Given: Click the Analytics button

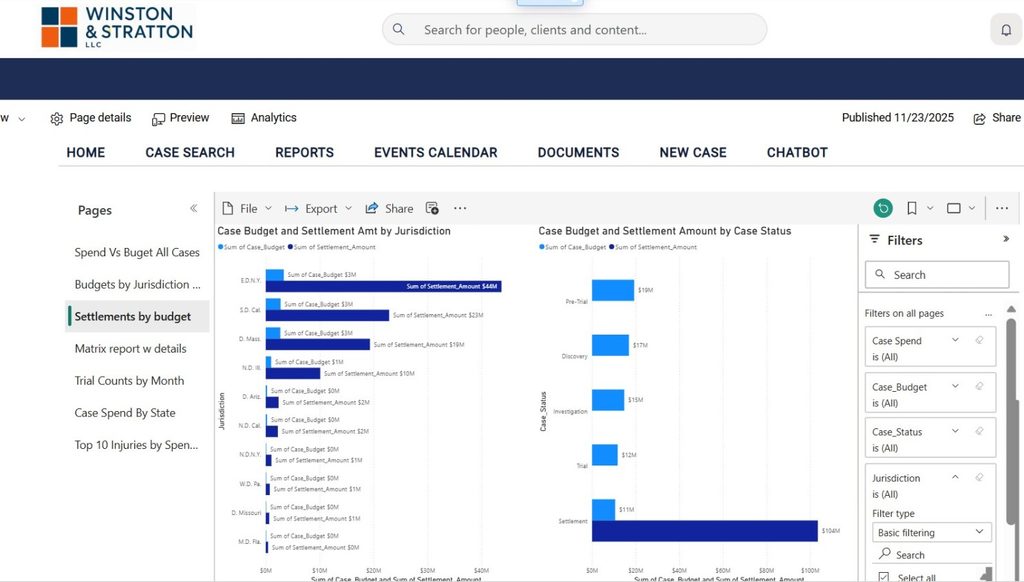Looking at the screenshot, I should tap(264, 118).
